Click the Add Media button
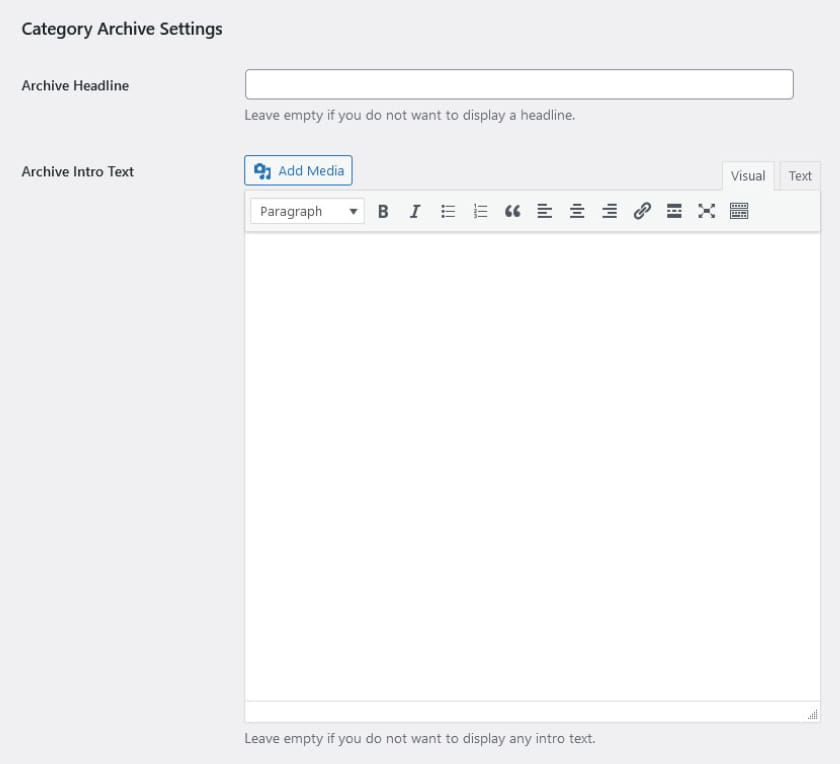 click(298, 171)
